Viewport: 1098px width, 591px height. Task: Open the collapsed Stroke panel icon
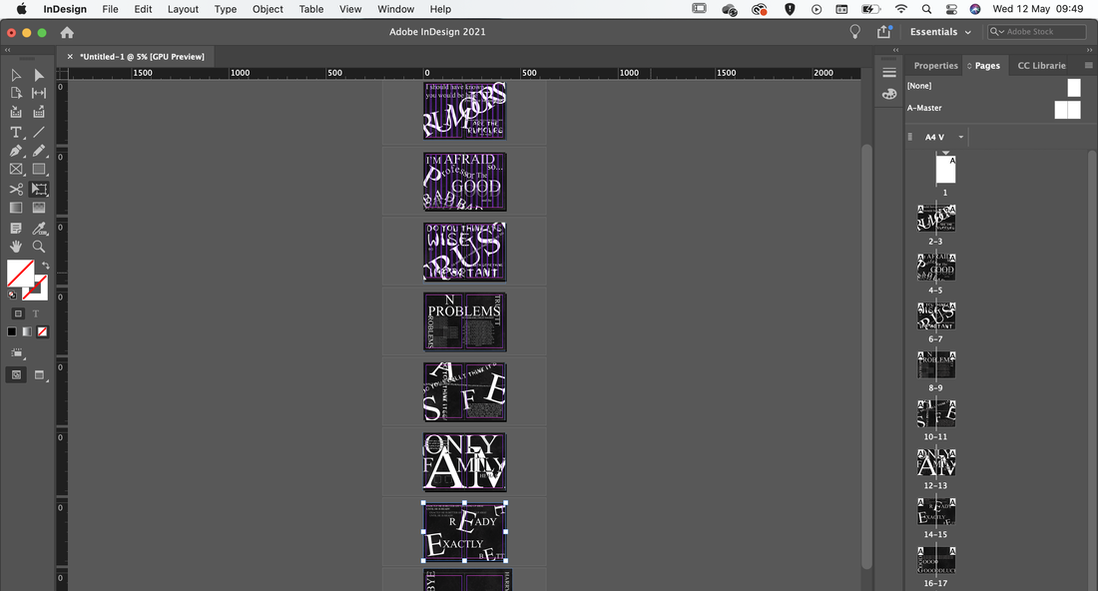pyautogui.click(x=889, y=73)
